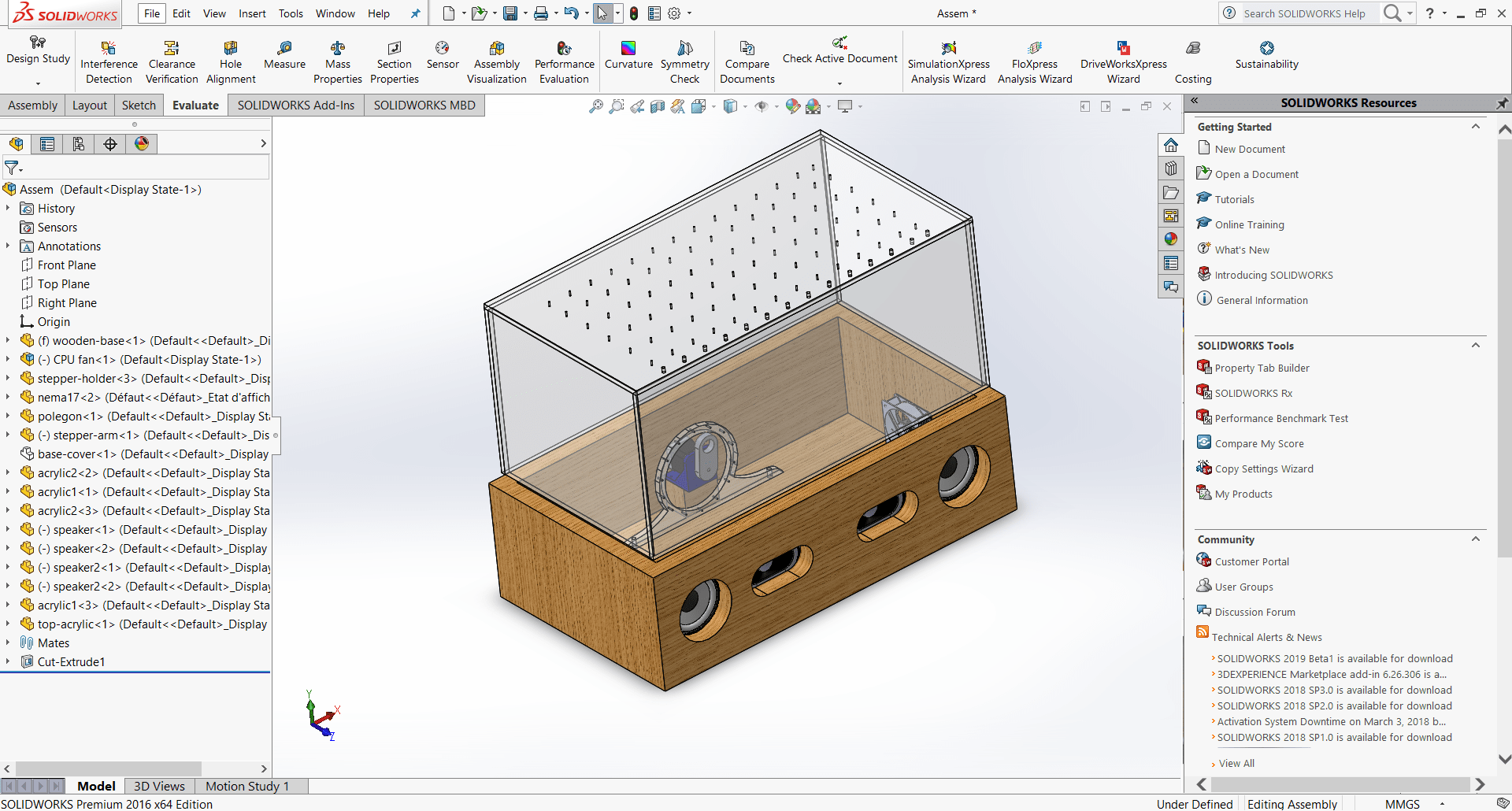1512x811 pixels.
Task: Click the View All news link
Action: 1236,763
